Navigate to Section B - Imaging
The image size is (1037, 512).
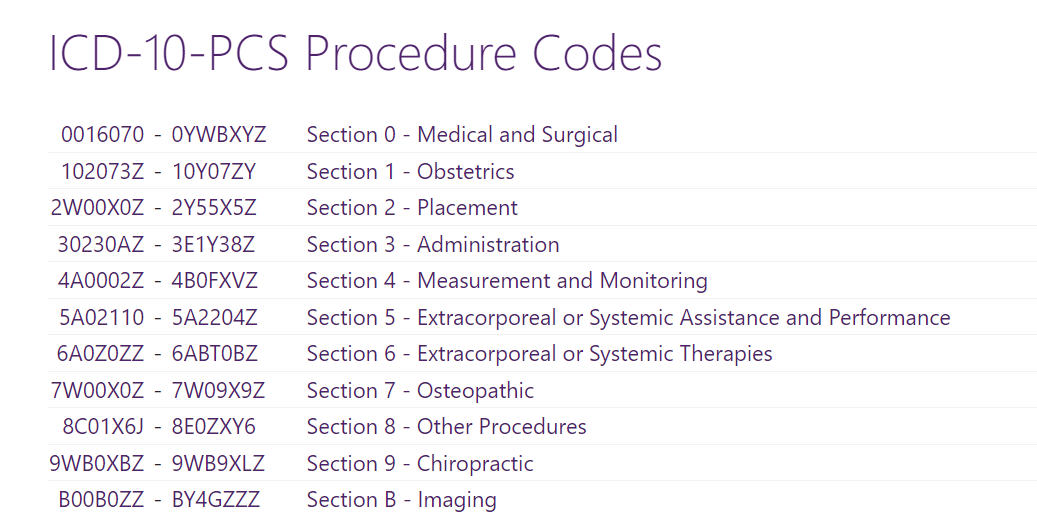(401, 500)
